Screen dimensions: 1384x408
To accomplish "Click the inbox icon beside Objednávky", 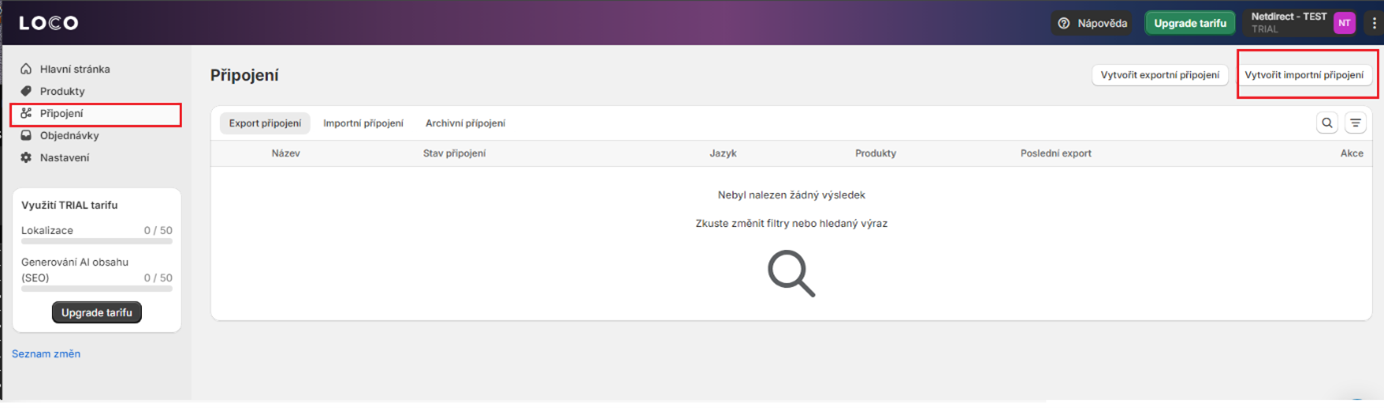I will click(x=27, y=136).
